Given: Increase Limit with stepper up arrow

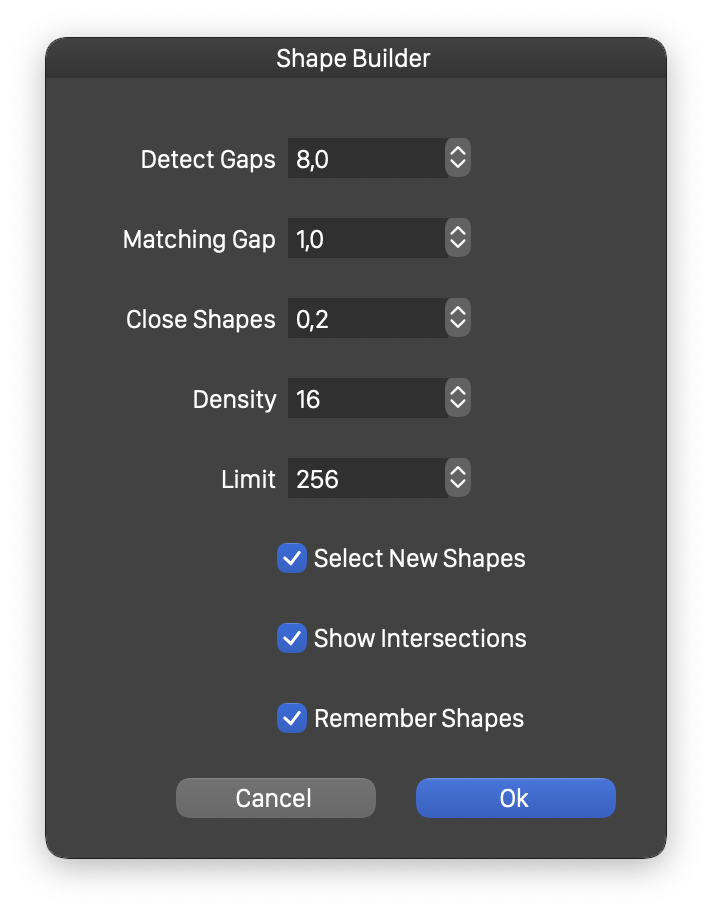Looking at the screenshot, I should (458, 470).
